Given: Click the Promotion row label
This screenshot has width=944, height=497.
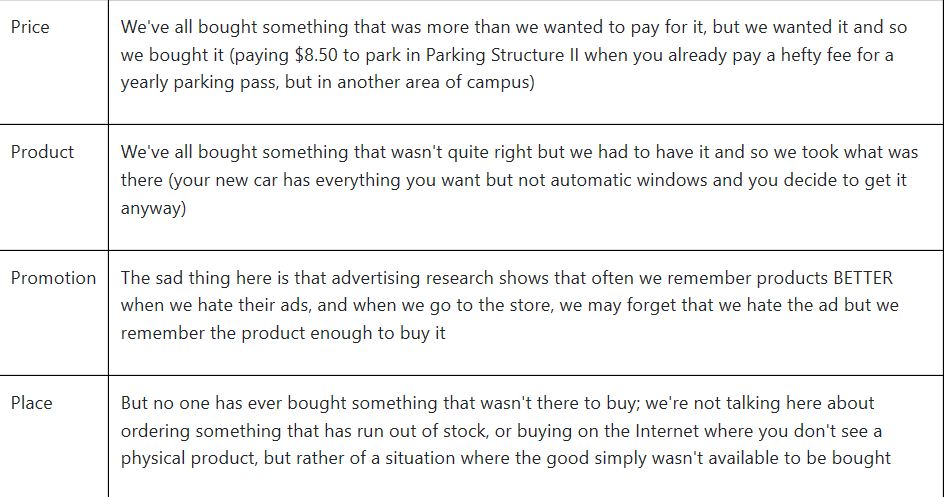Looking at the screenshot, I should point(54,278).
